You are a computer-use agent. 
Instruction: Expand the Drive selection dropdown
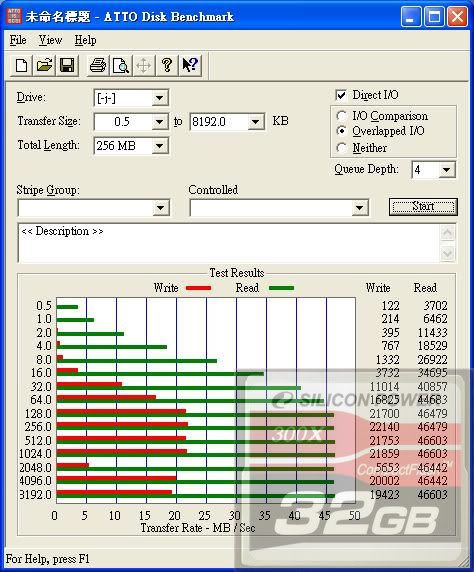pos(159,98)
